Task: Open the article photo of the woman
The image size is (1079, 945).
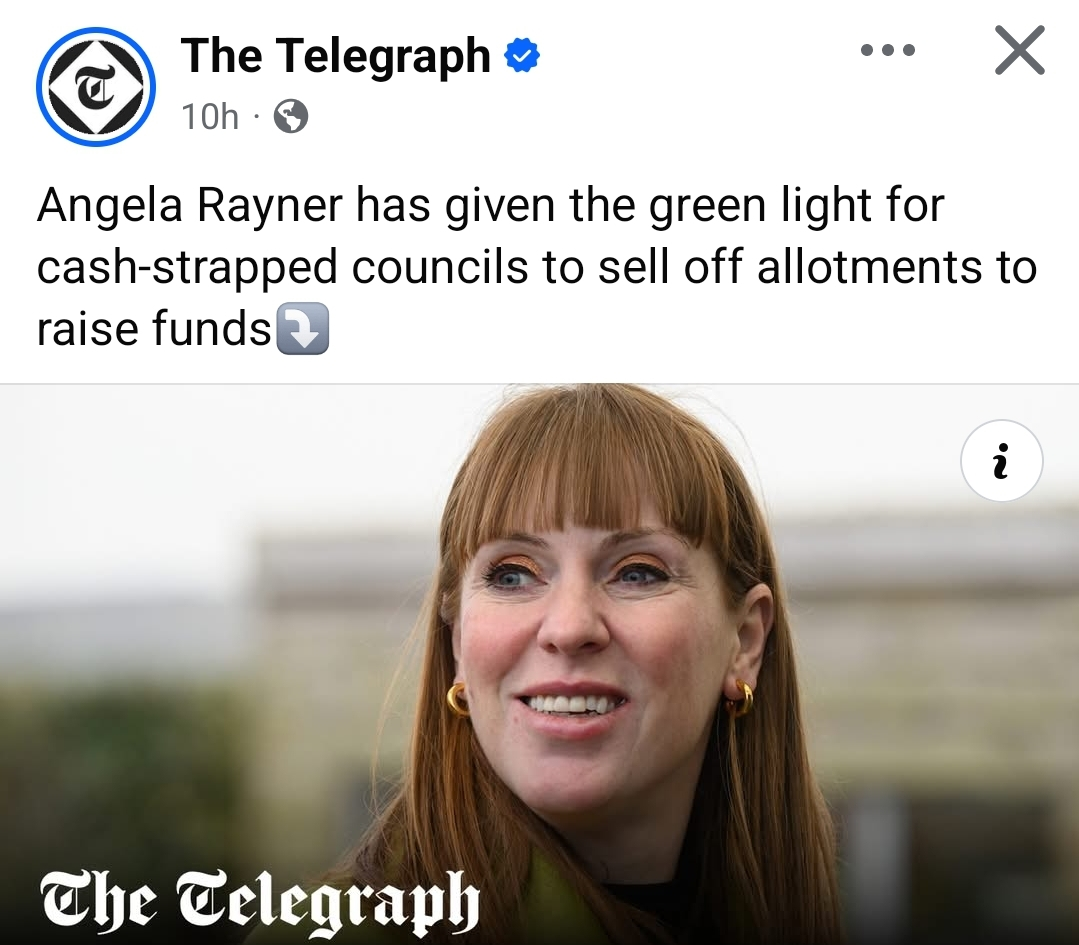Action: coord(540,664)
